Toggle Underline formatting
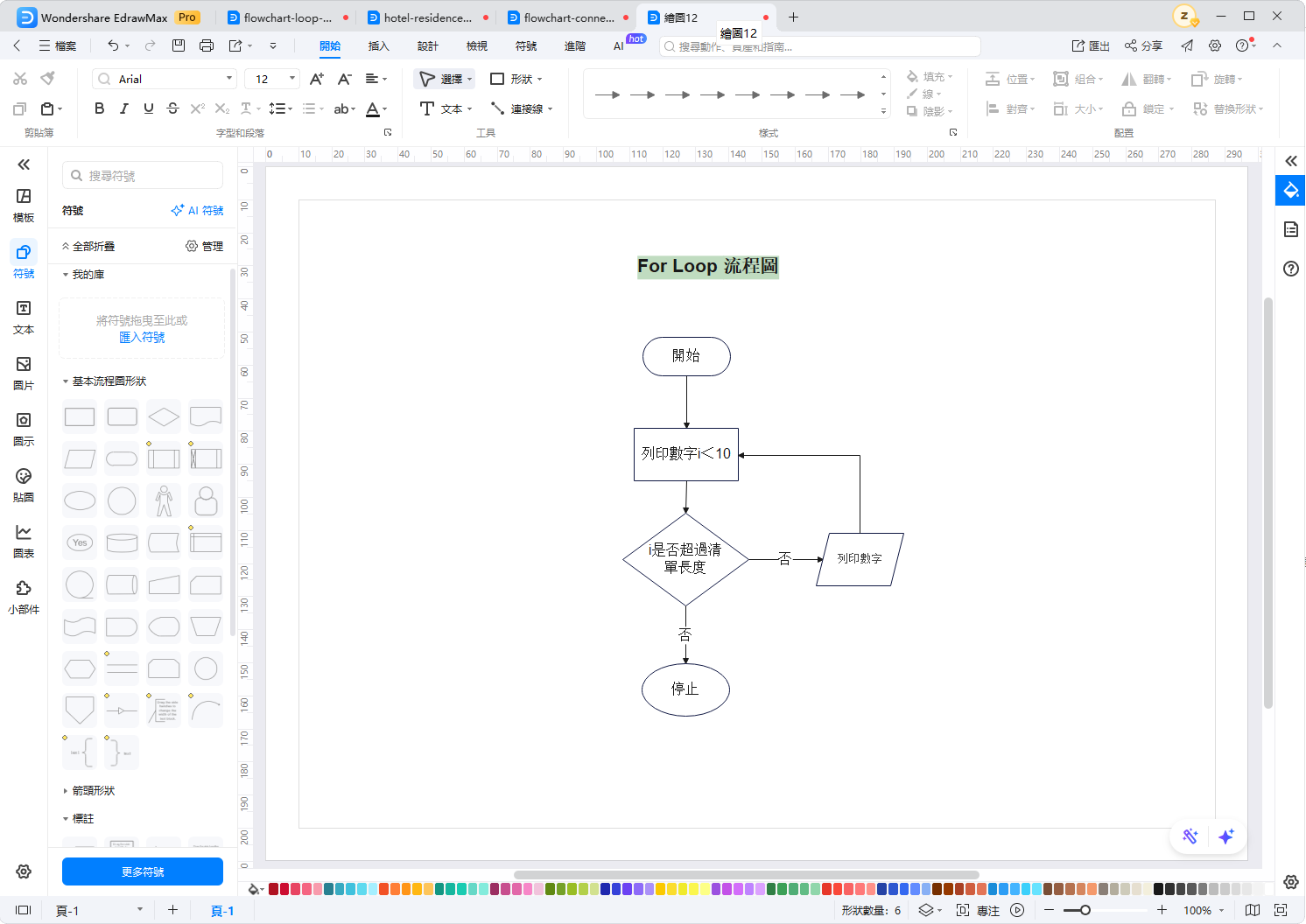This screenshot has width=1306, height=924. [x=148, y=108]
